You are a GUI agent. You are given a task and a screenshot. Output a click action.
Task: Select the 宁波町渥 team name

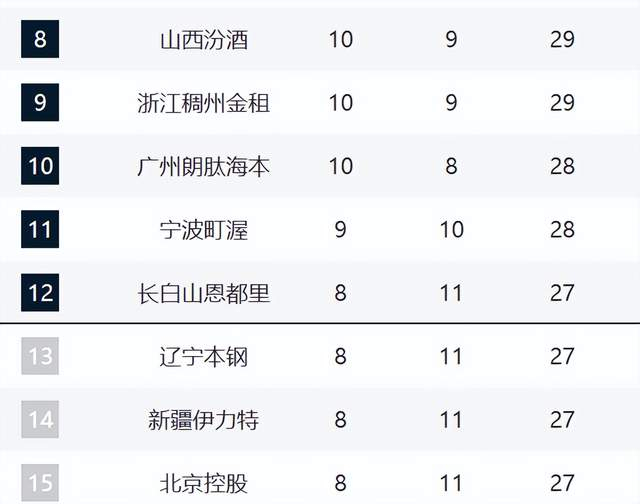coord(204,230)
